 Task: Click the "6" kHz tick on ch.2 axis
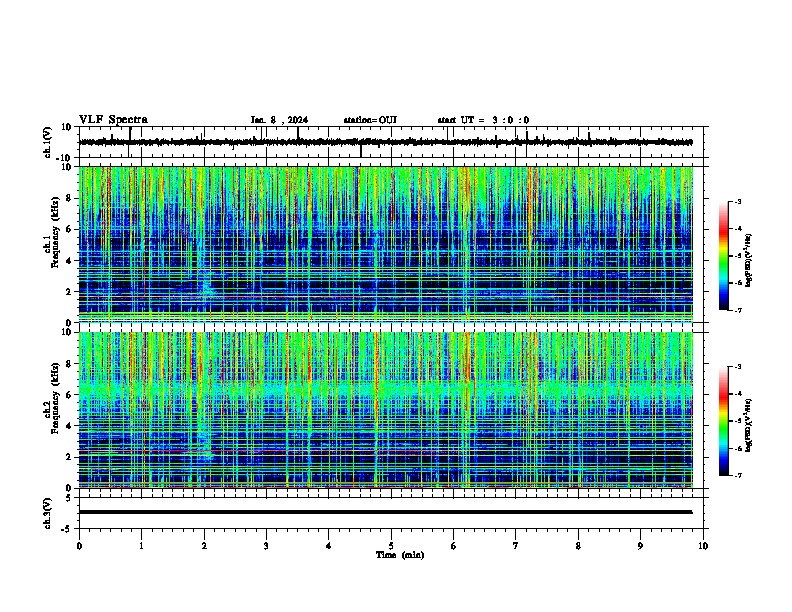70,395
